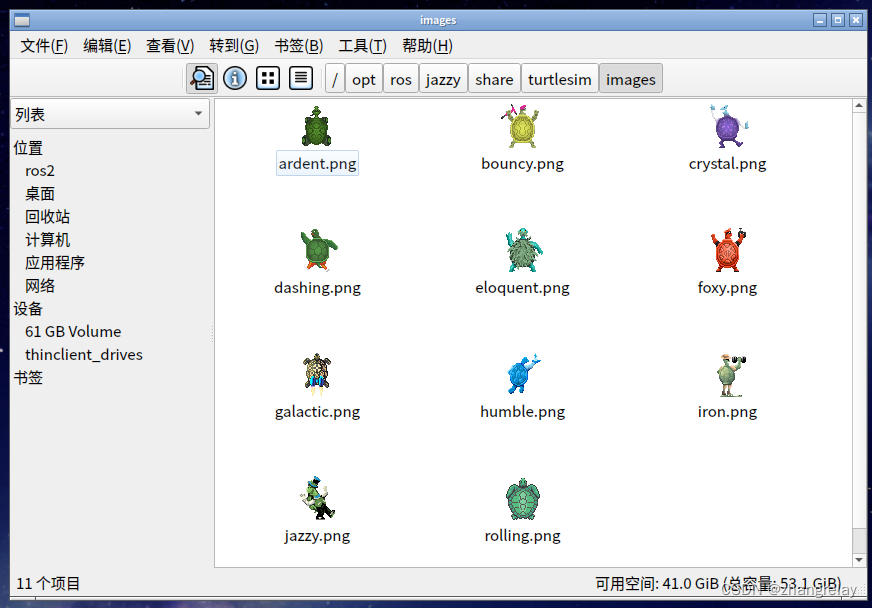
Task: Select the dashing.png turtle icon
Action: pos(319,250)
